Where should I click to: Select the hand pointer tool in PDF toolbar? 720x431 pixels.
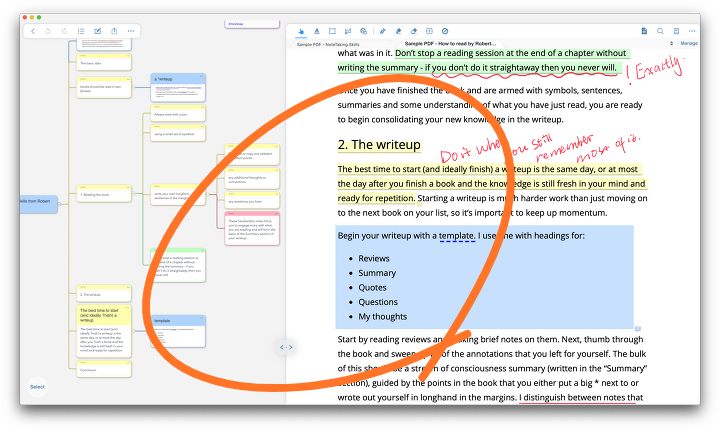pos(301,31)
